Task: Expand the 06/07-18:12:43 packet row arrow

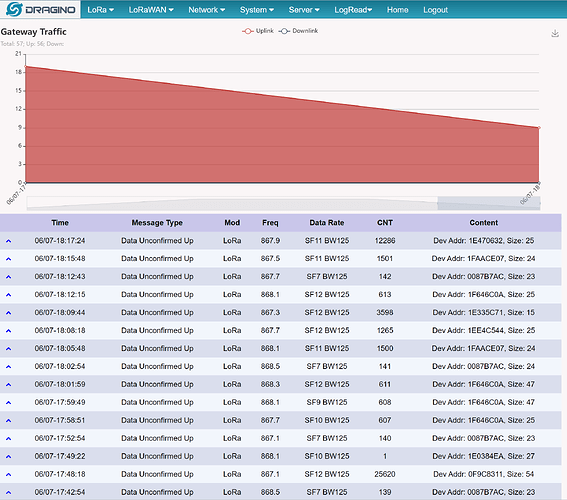Action: pyautogui.click(x=9, y=277)
